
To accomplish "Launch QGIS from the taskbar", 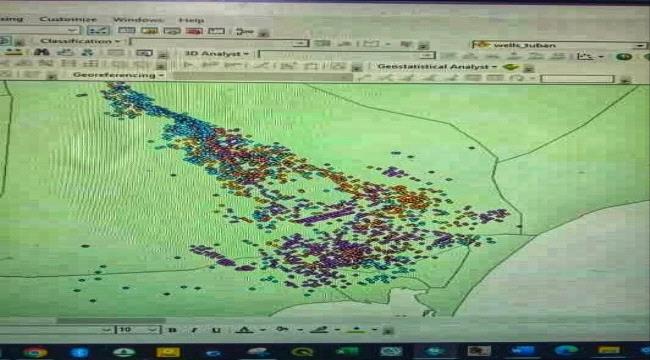I will (302, 352).
